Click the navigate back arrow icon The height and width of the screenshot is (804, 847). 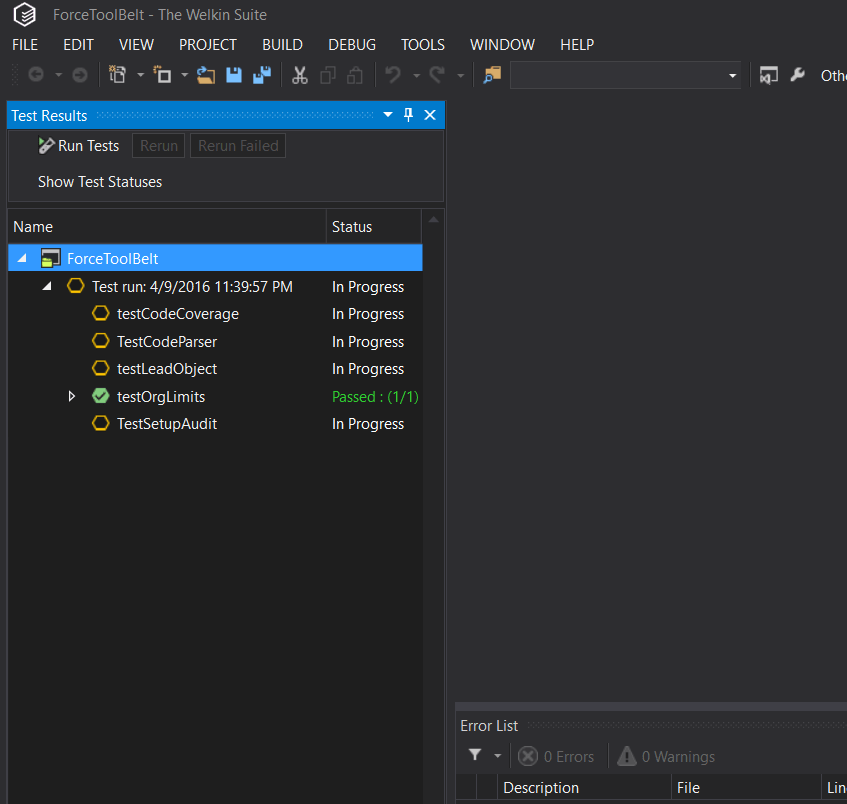[x=36, y=75]
